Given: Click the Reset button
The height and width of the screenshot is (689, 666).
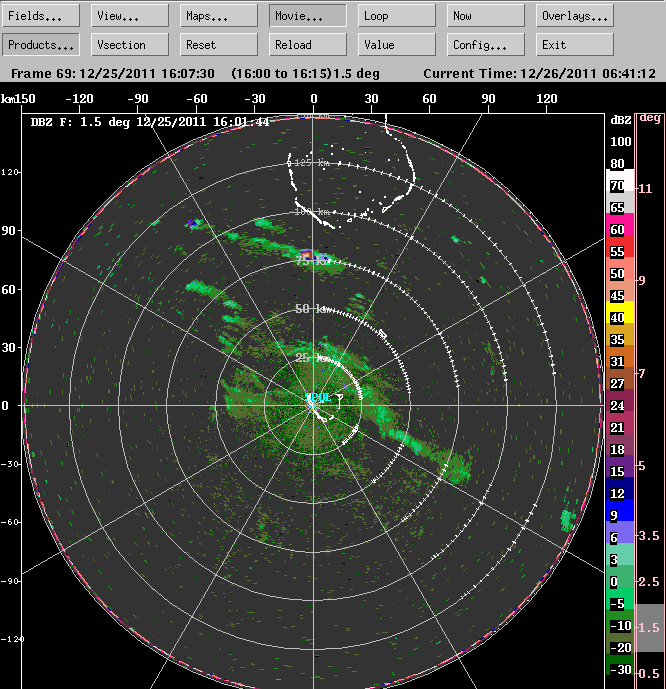Looking at the screenshot, I should (x=219, y=45).
